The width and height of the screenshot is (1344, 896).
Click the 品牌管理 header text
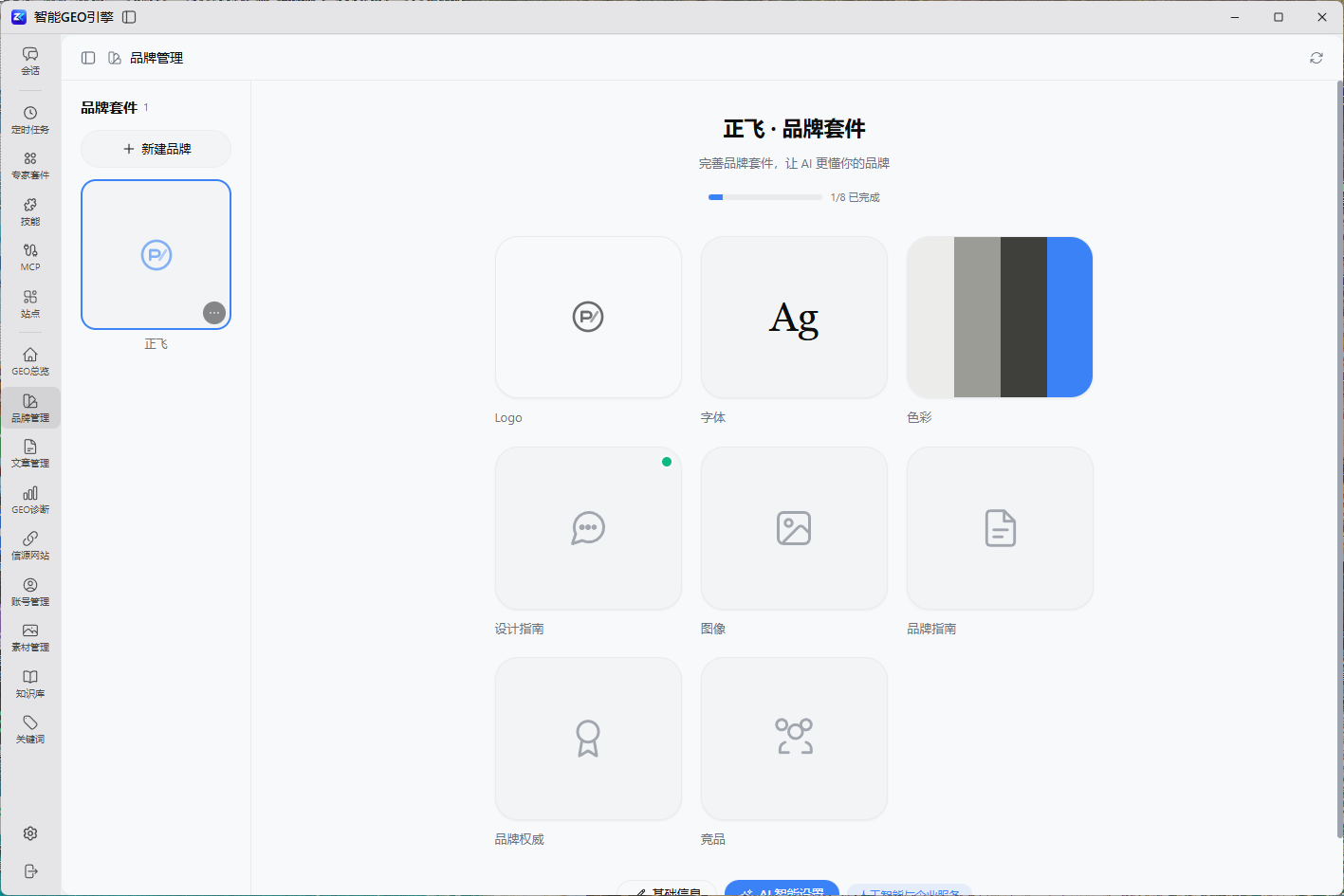coord(156,58)
